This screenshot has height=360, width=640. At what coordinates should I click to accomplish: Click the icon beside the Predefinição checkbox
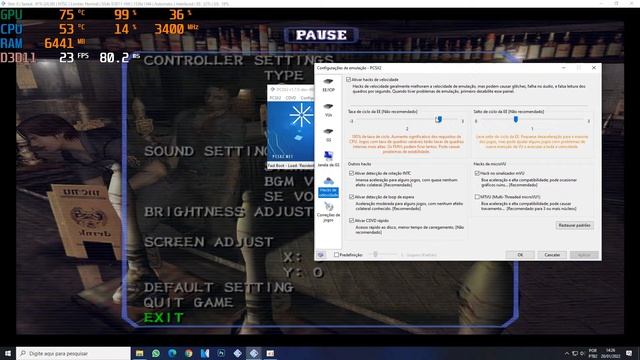click(321, 255)
